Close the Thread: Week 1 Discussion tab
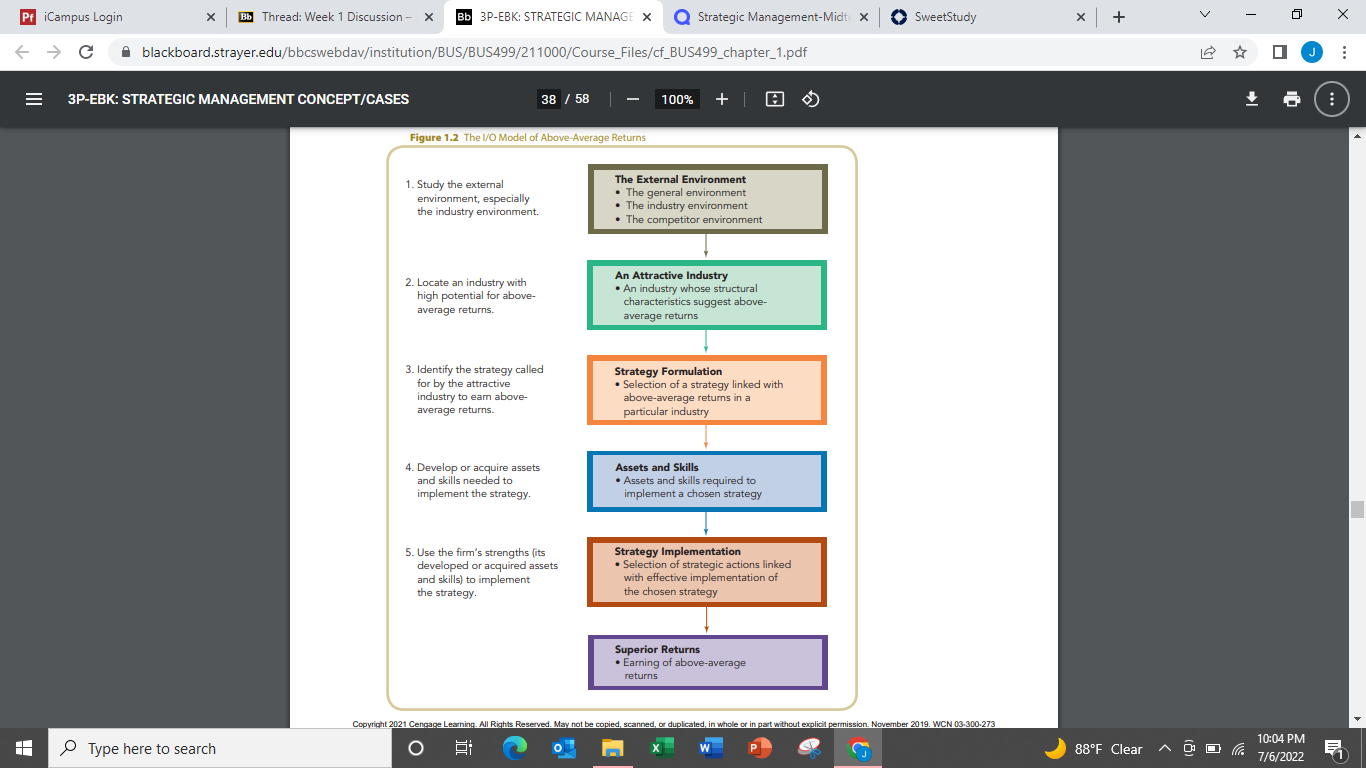This screenshot has height=768, width=1366. pos(428,17)
